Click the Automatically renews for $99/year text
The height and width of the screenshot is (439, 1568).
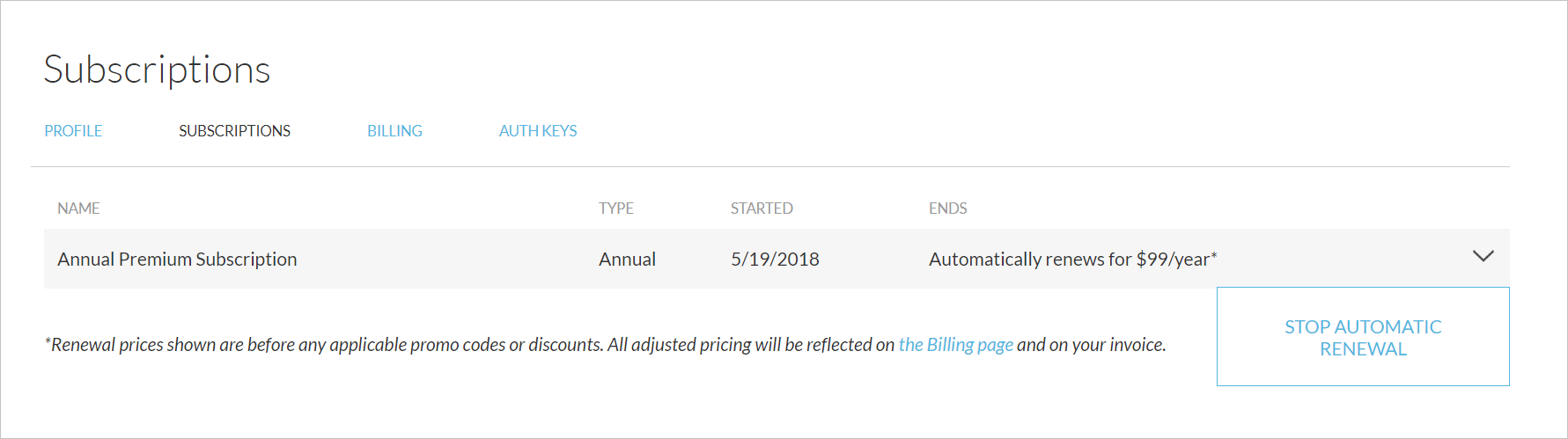[1069, 260]
